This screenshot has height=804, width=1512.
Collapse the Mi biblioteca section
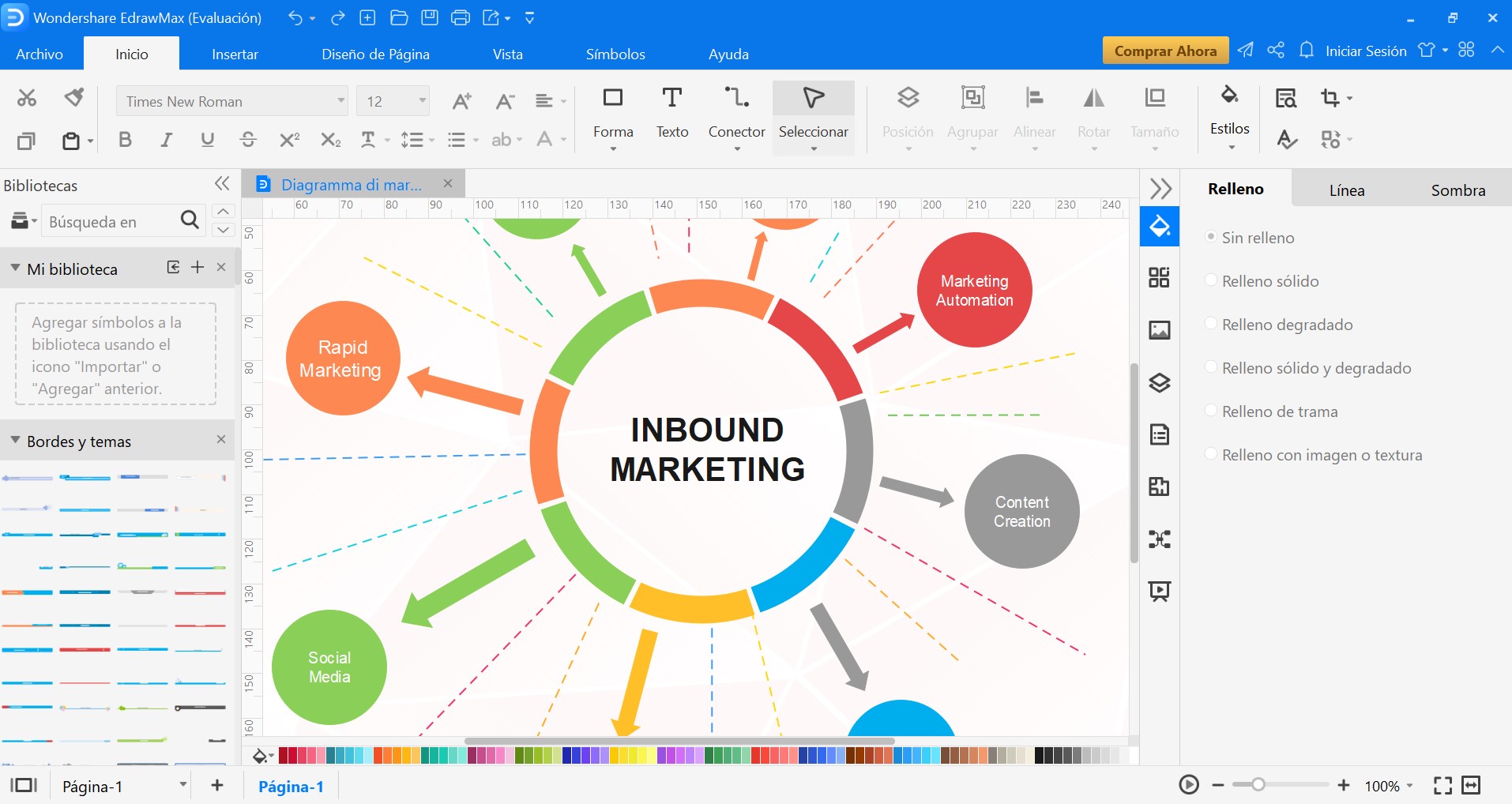coord(15,269)
